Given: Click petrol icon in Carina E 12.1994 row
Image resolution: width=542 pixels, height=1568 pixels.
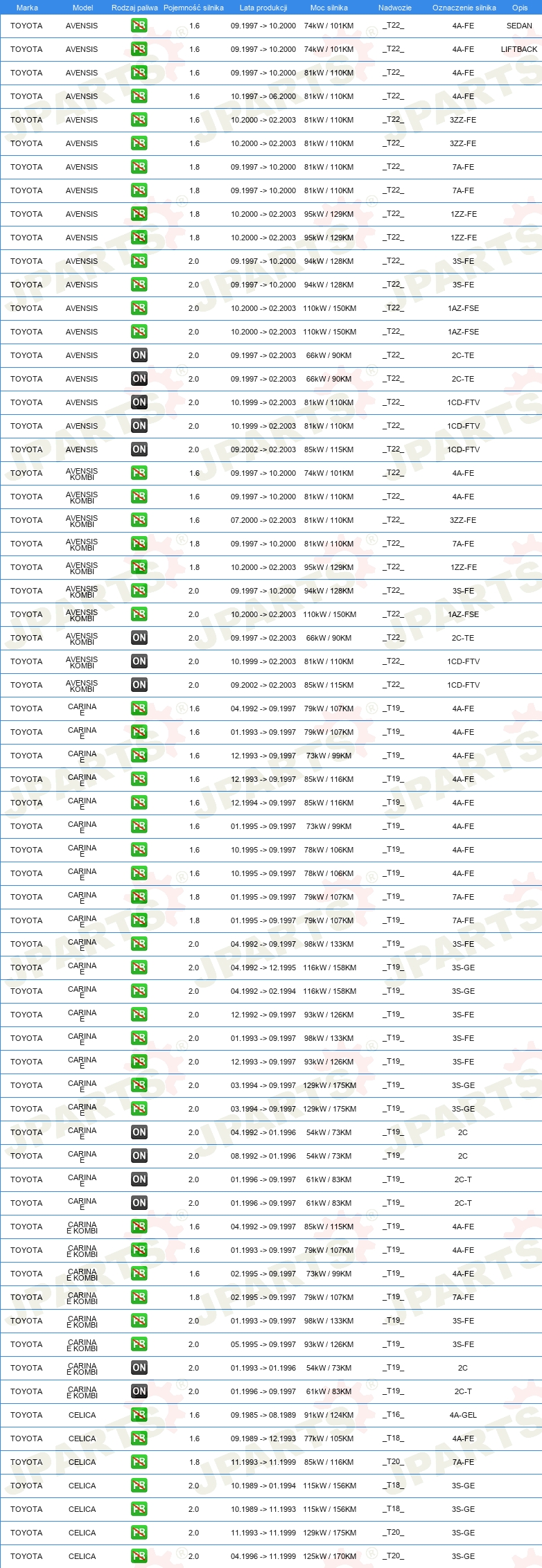Looking at the screenshot, I should pyautogui.click(x=139, y=803).
